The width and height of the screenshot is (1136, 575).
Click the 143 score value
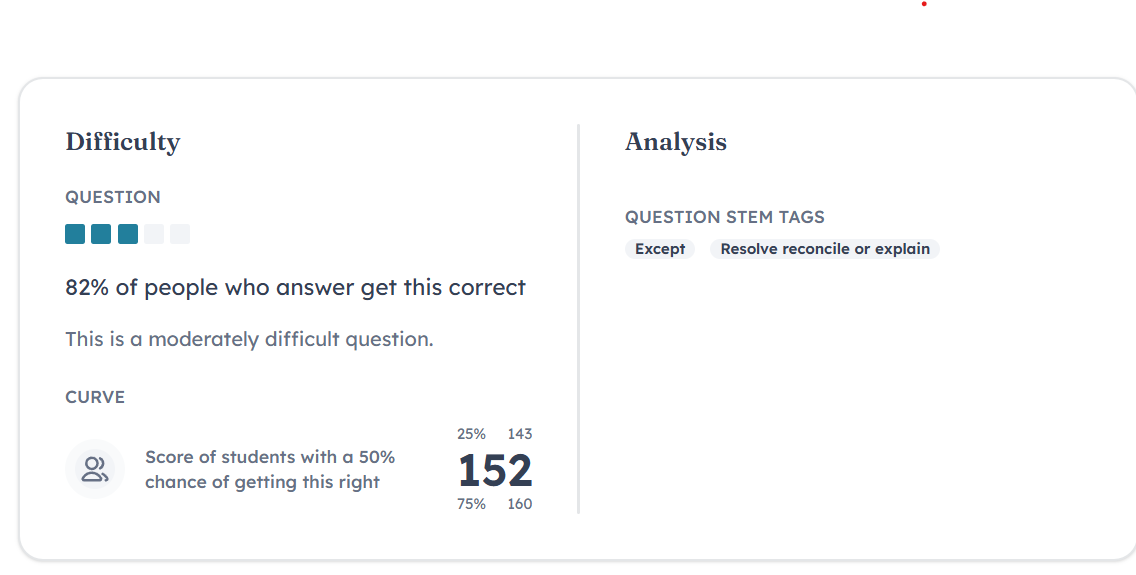click(520, 434)
